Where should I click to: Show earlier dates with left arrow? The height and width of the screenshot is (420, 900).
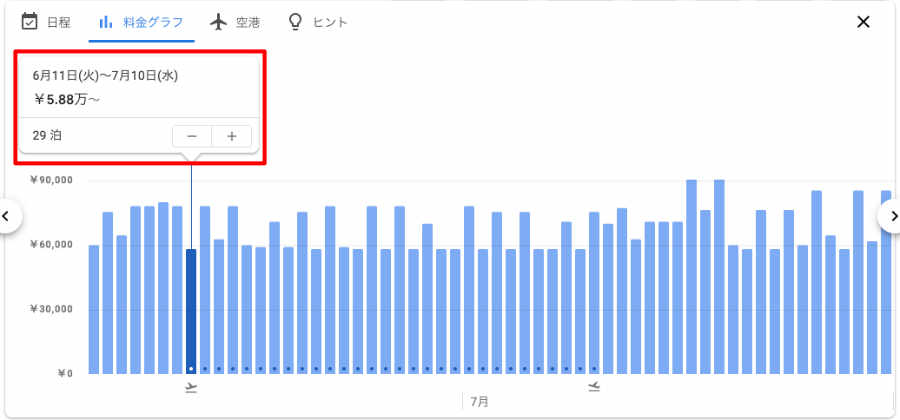(x=5, y=216)
